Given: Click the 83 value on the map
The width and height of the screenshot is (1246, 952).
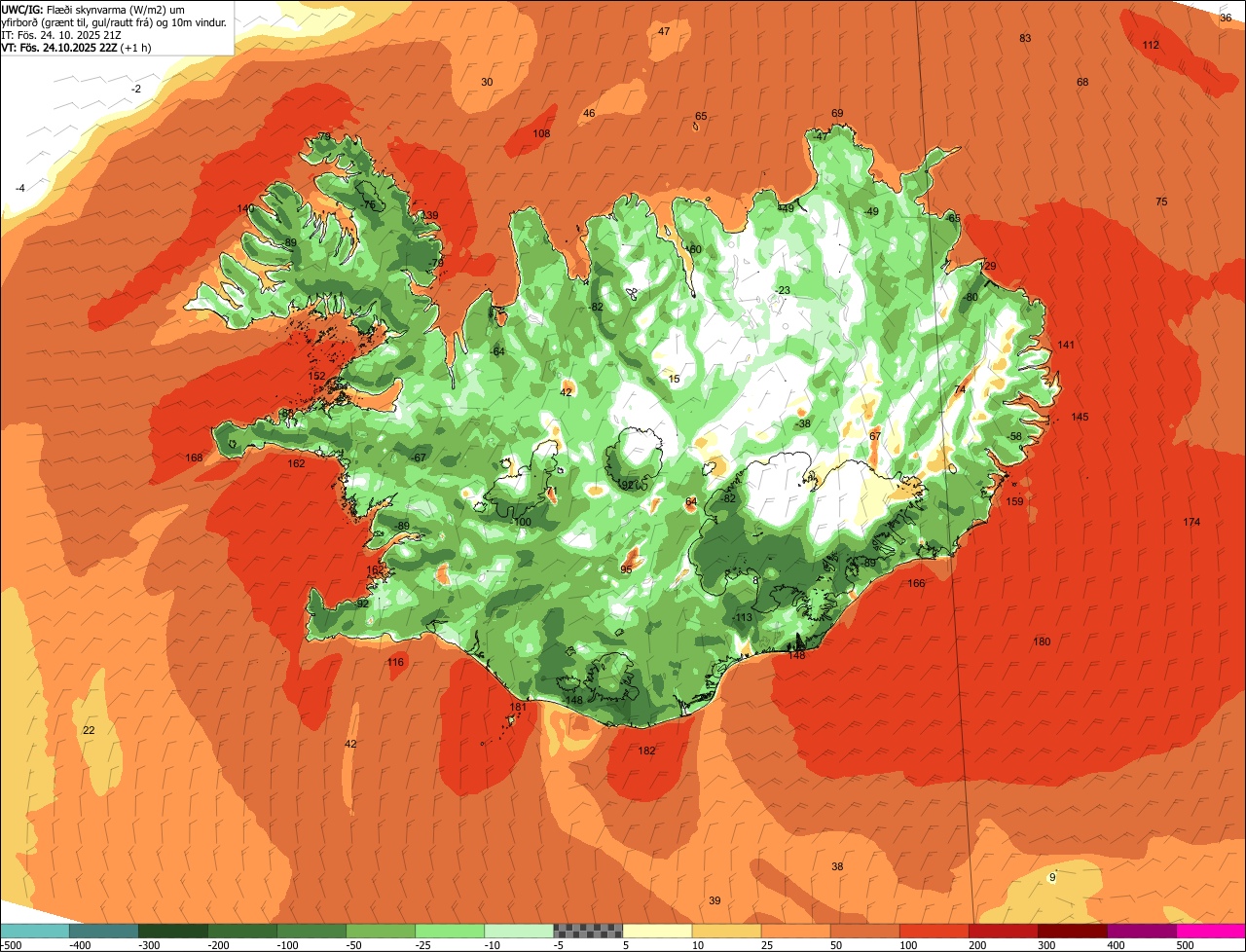Looking at the screenshot, I should click(1025, 38).
